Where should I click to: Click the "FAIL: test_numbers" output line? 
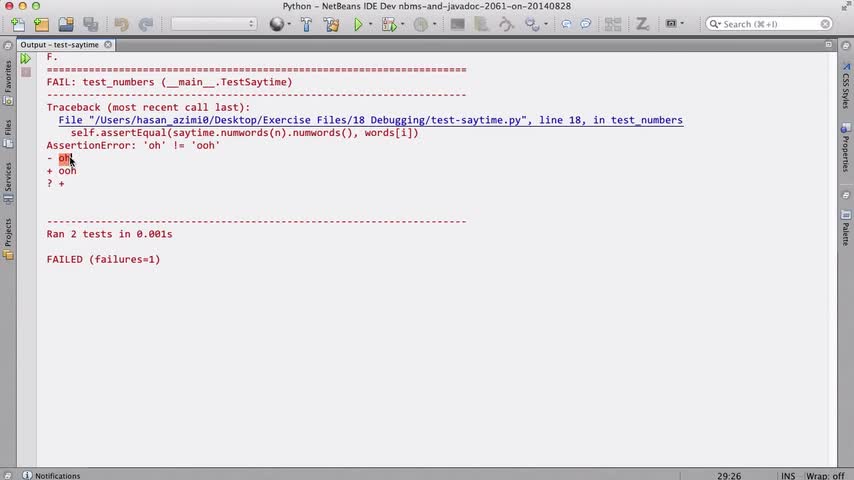pyautogui.click(x=169, y=82)
